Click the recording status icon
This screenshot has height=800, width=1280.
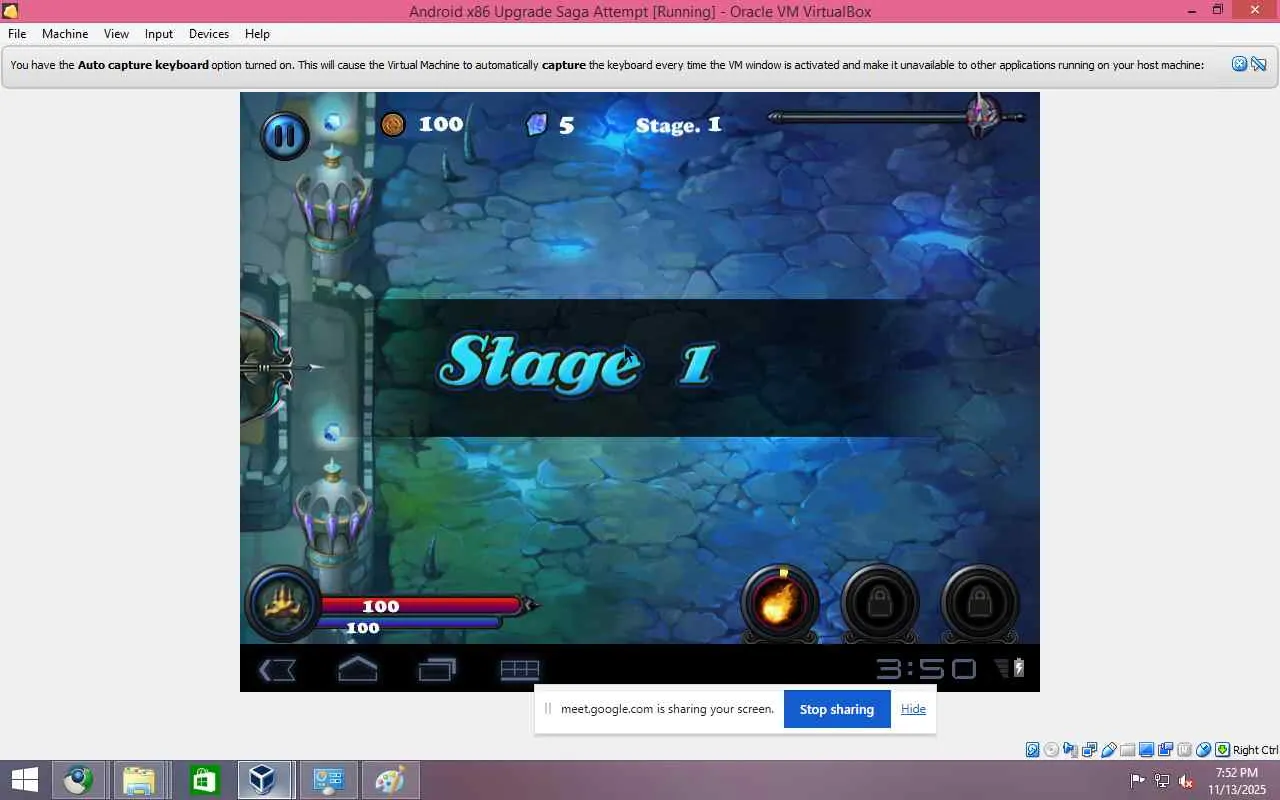point(1165,750)
